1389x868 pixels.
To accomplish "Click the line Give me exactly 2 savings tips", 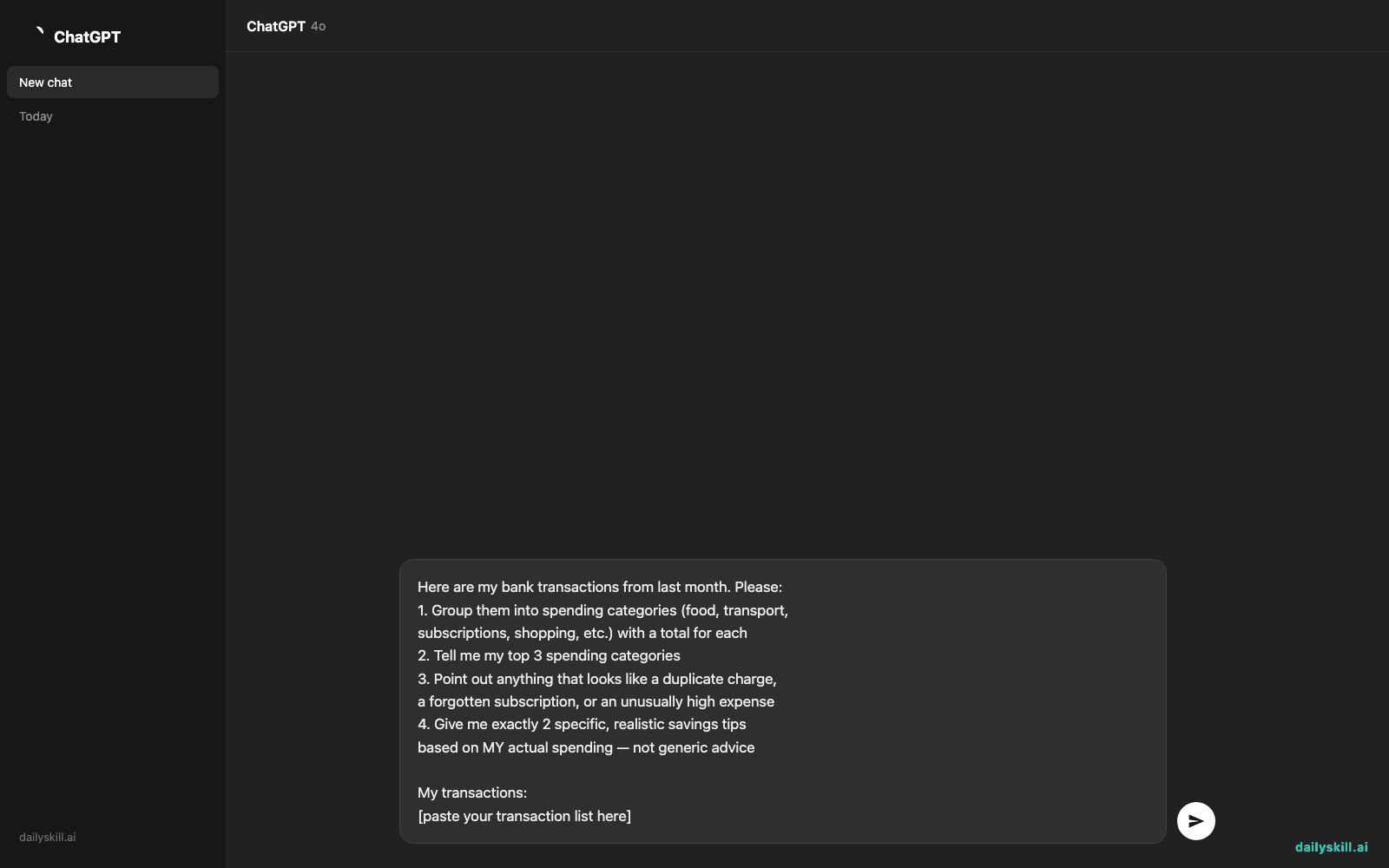I will click(582, 724).
